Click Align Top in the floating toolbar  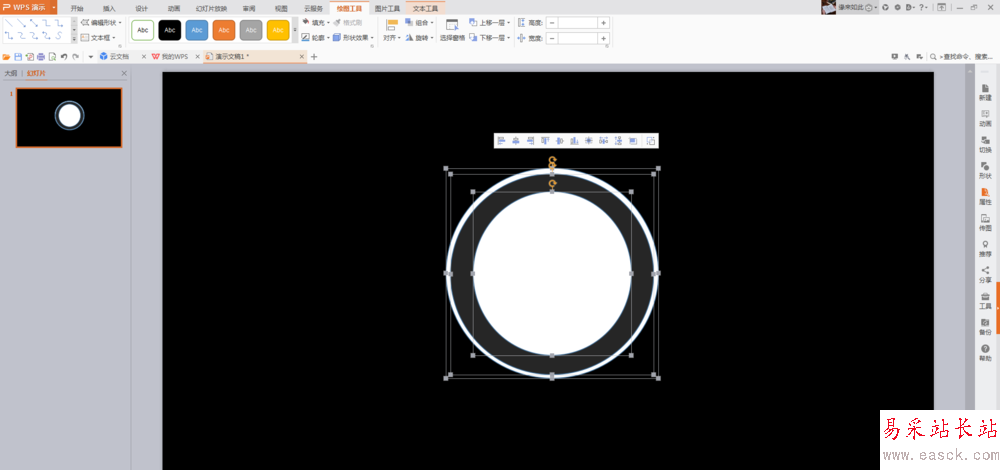[545, 141]
